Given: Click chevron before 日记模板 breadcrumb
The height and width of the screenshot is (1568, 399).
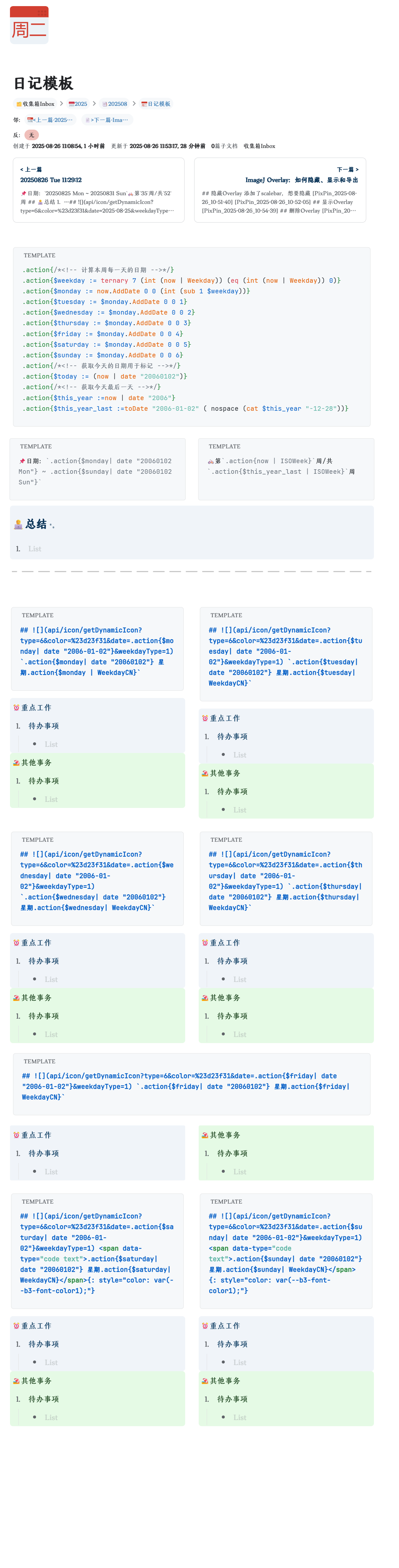Looking at the screenshot, I should (x=134, y=104).
